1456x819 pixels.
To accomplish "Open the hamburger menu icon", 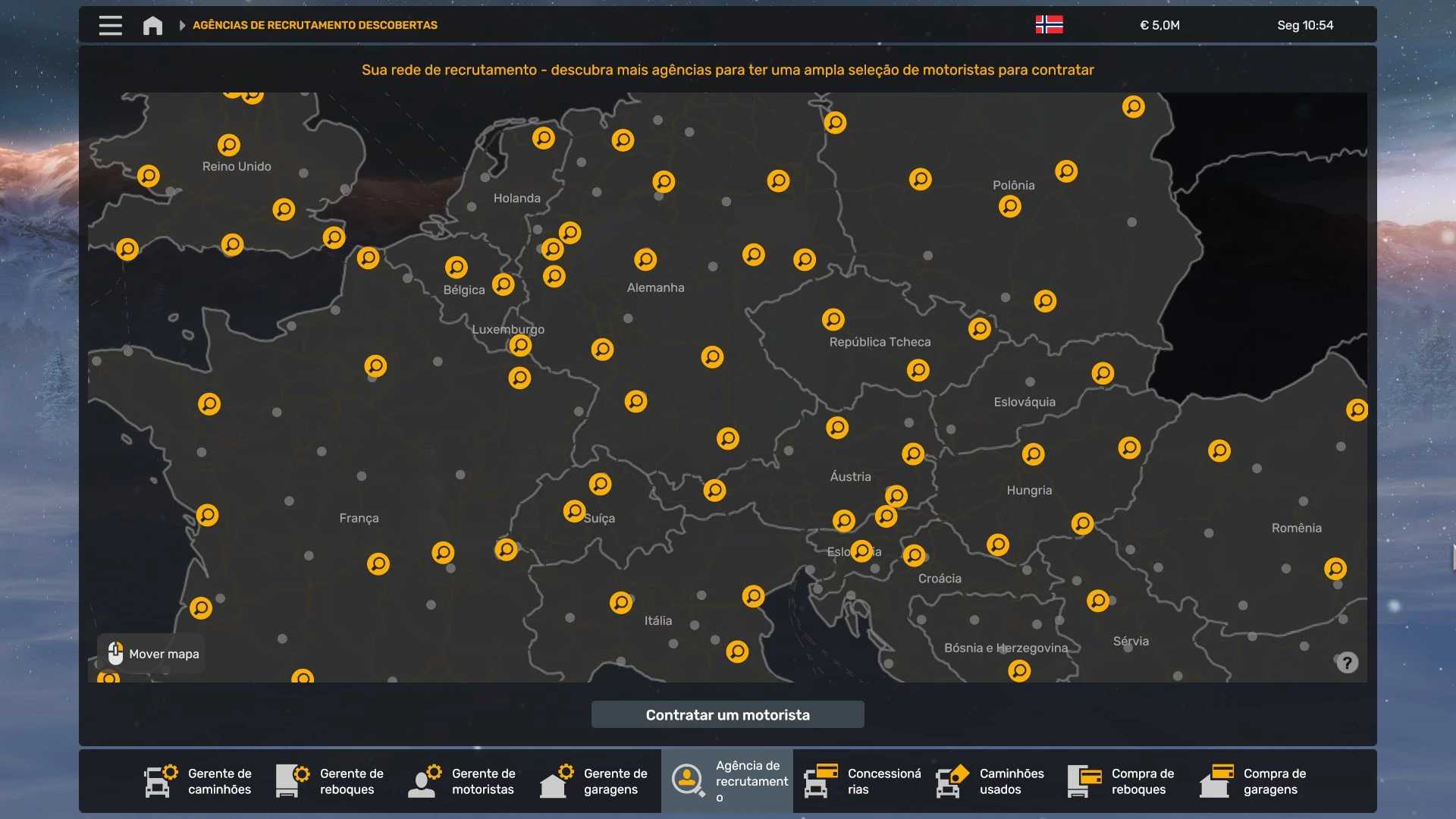I will tap(110, 25).
